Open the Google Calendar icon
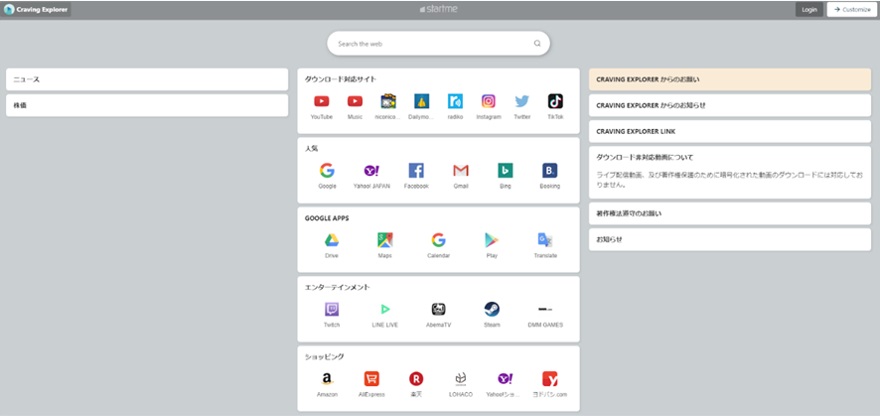Screen dimensions: 880x416 (438, 240)
